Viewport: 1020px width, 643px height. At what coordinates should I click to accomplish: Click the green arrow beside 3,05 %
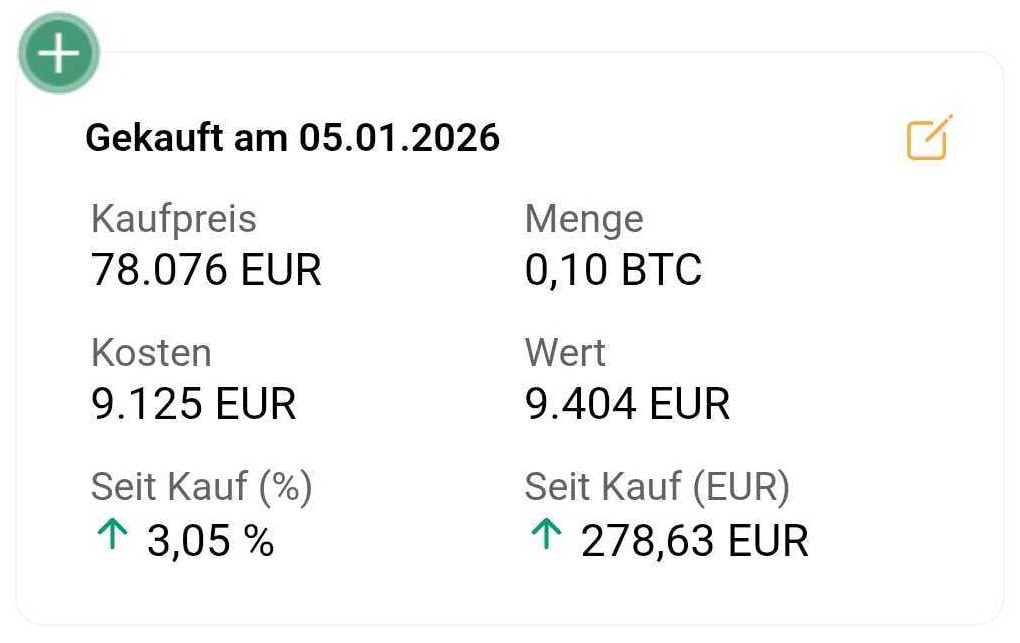tap(111, 536)
